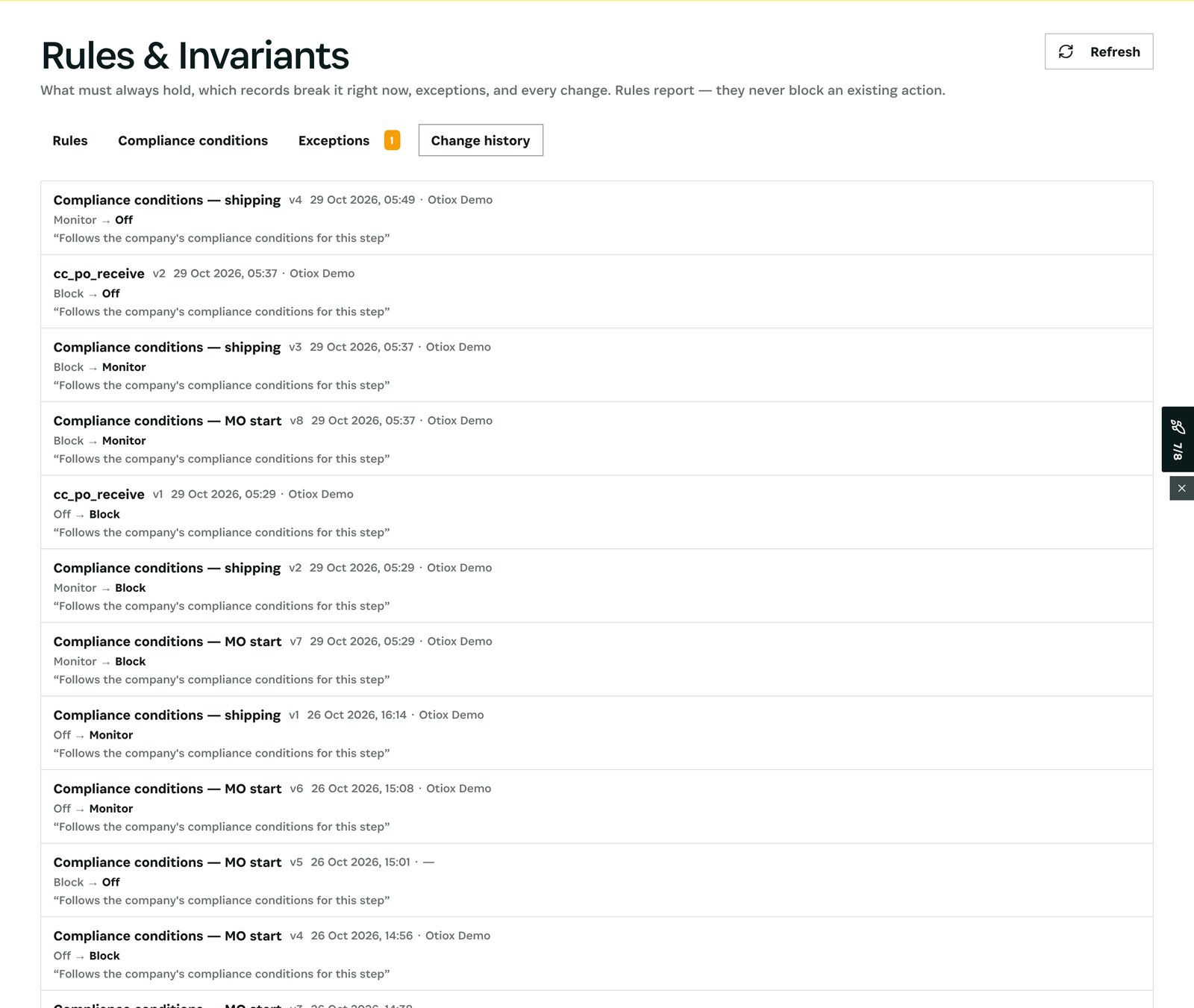Image resolution: width=1194 pixels, height=1008 pixels.
Task: Click the 'Monitor → Off' change in shipping v4
Action: click(93, 220)
